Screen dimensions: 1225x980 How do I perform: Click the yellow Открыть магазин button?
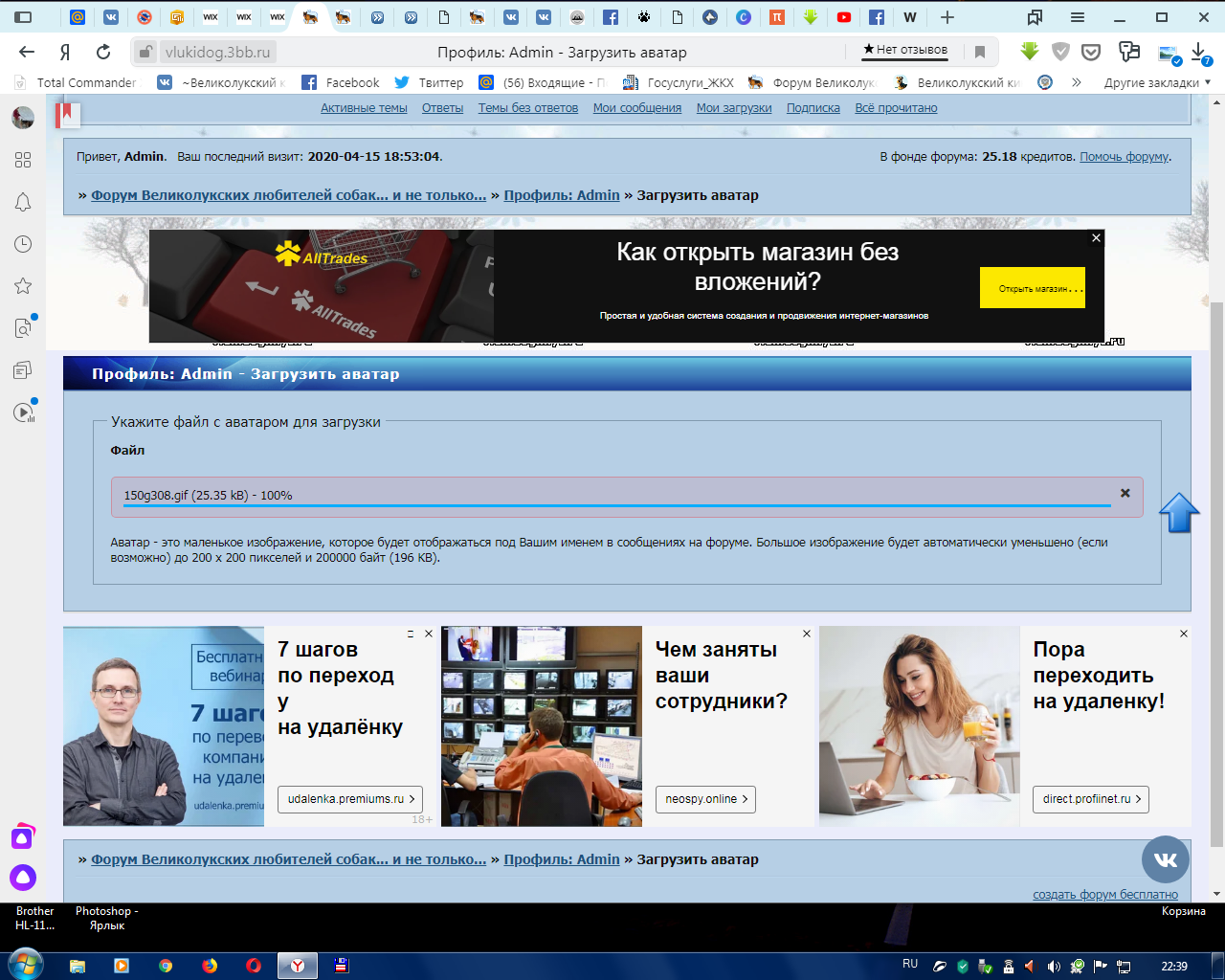tap(1033, 288)
